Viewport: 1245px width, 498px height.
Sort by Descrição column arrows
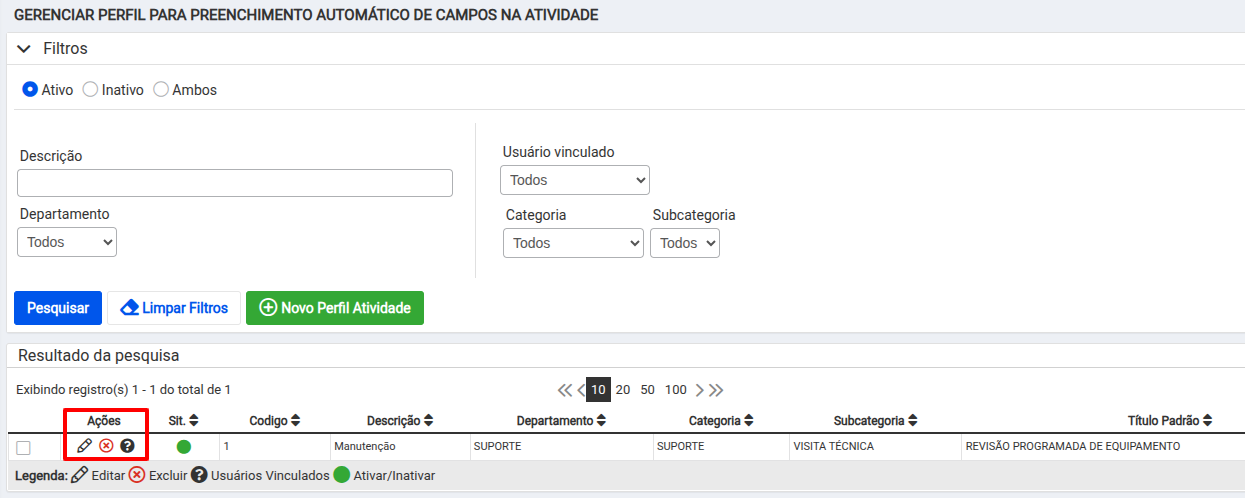428,421
